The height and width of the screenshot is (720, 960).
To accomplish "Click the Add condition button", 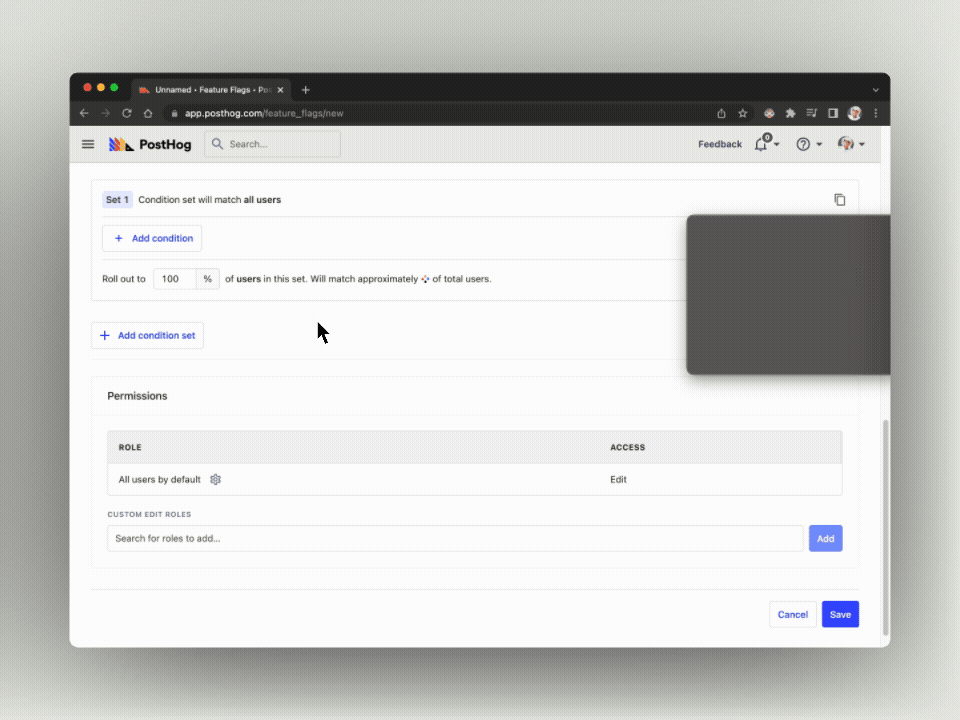I will tap(152, 239).
